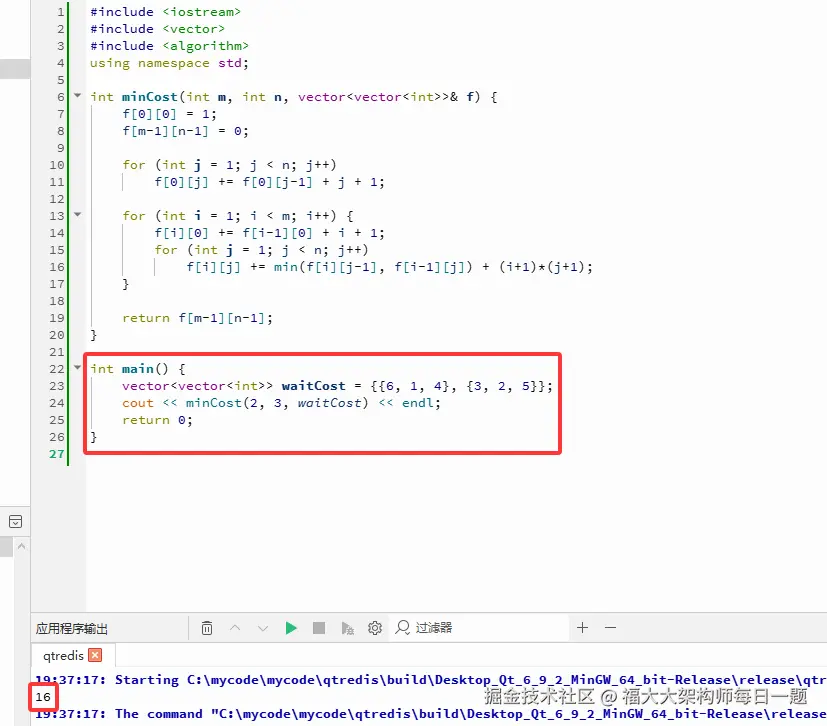The image size is (827, 726).
Task: Clear the application output with trash icon
Action: 207,628
